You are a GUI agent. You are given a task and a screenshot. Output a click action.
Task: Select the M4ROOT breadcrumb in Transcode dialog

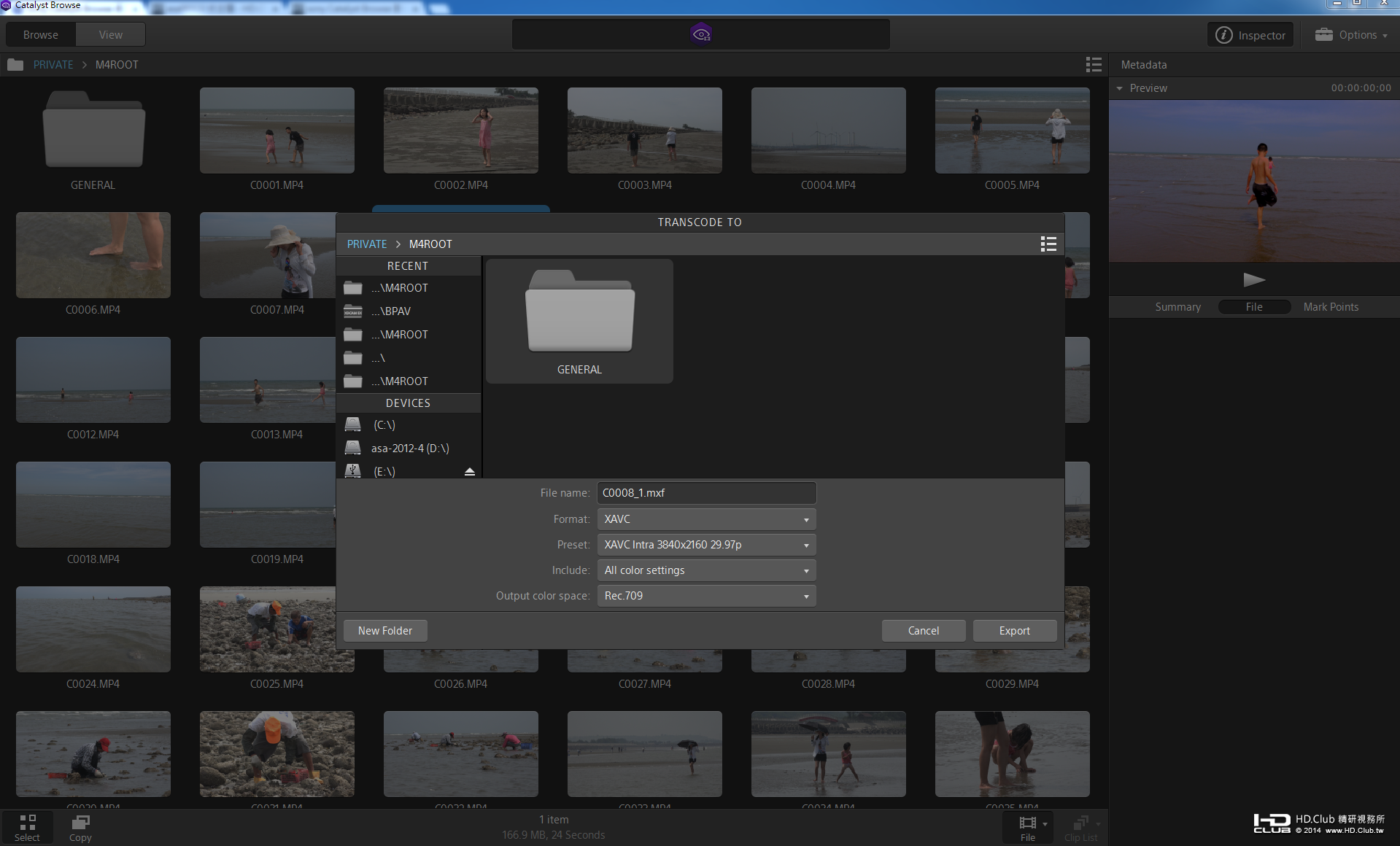[430, 244]
